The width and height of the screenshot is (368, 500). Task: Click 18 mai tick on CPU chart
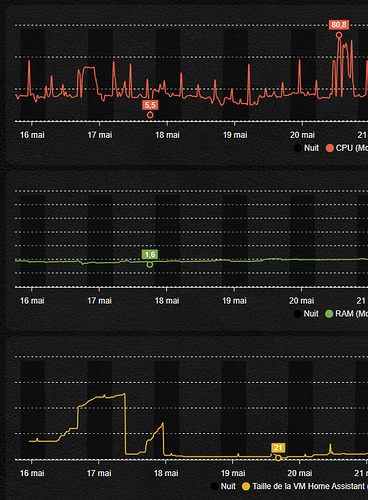tap(167, 135)
